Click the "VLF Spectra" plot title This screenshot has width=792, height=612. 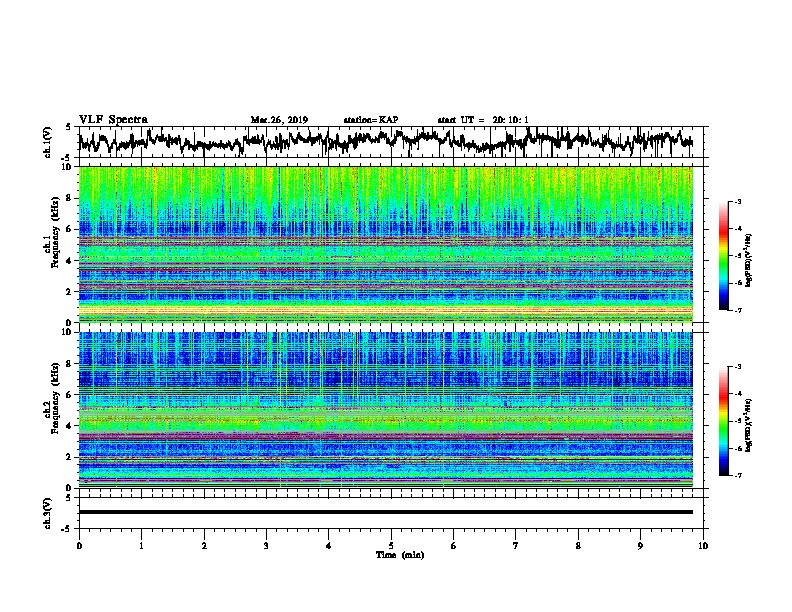113,120
